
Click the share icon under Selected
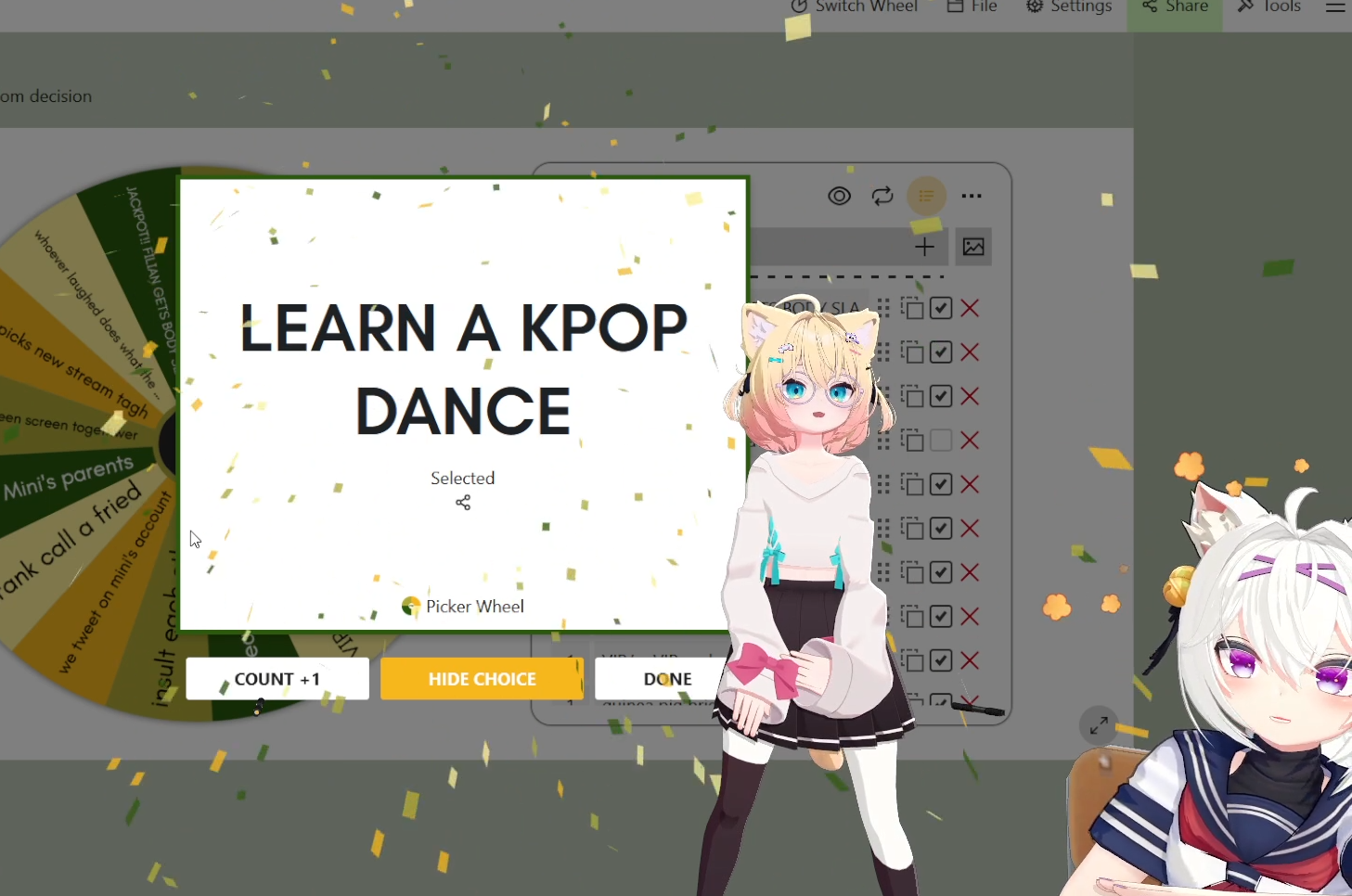tap(463, 503)
